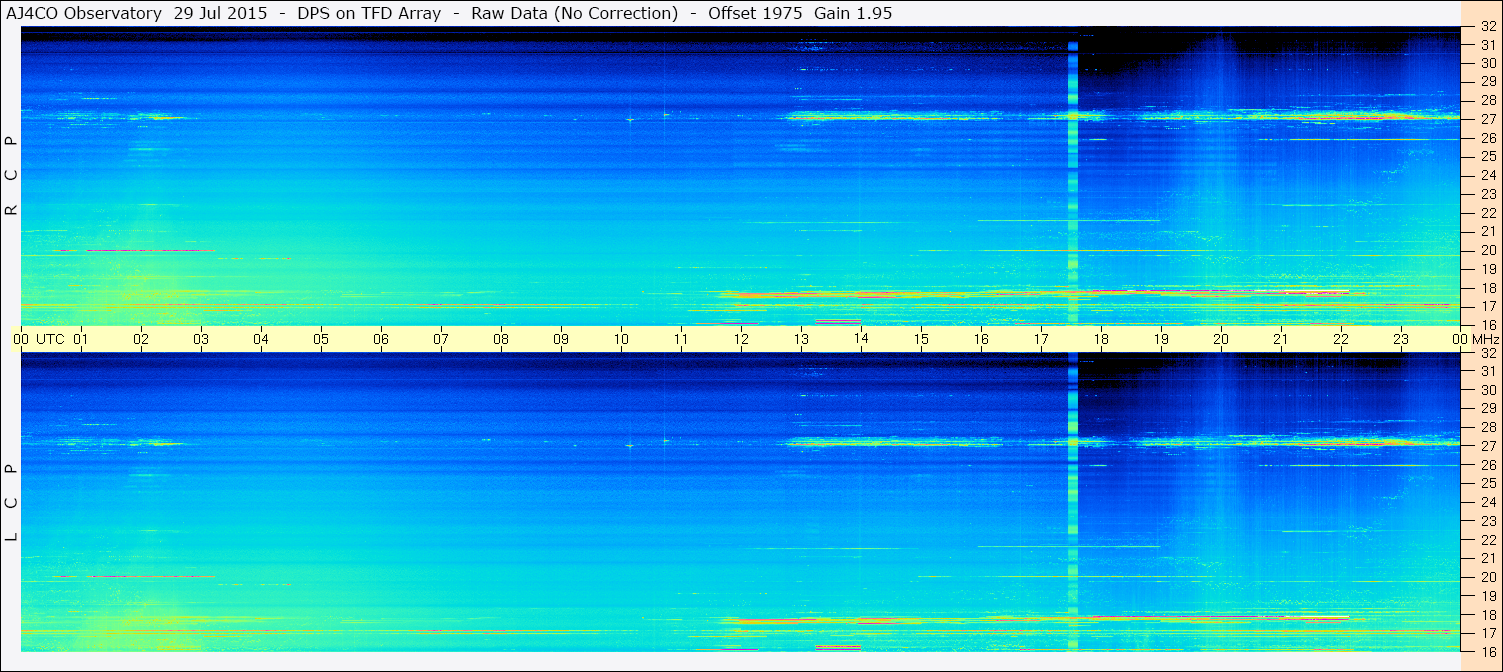Select hour 11 on the time axis

681,339
